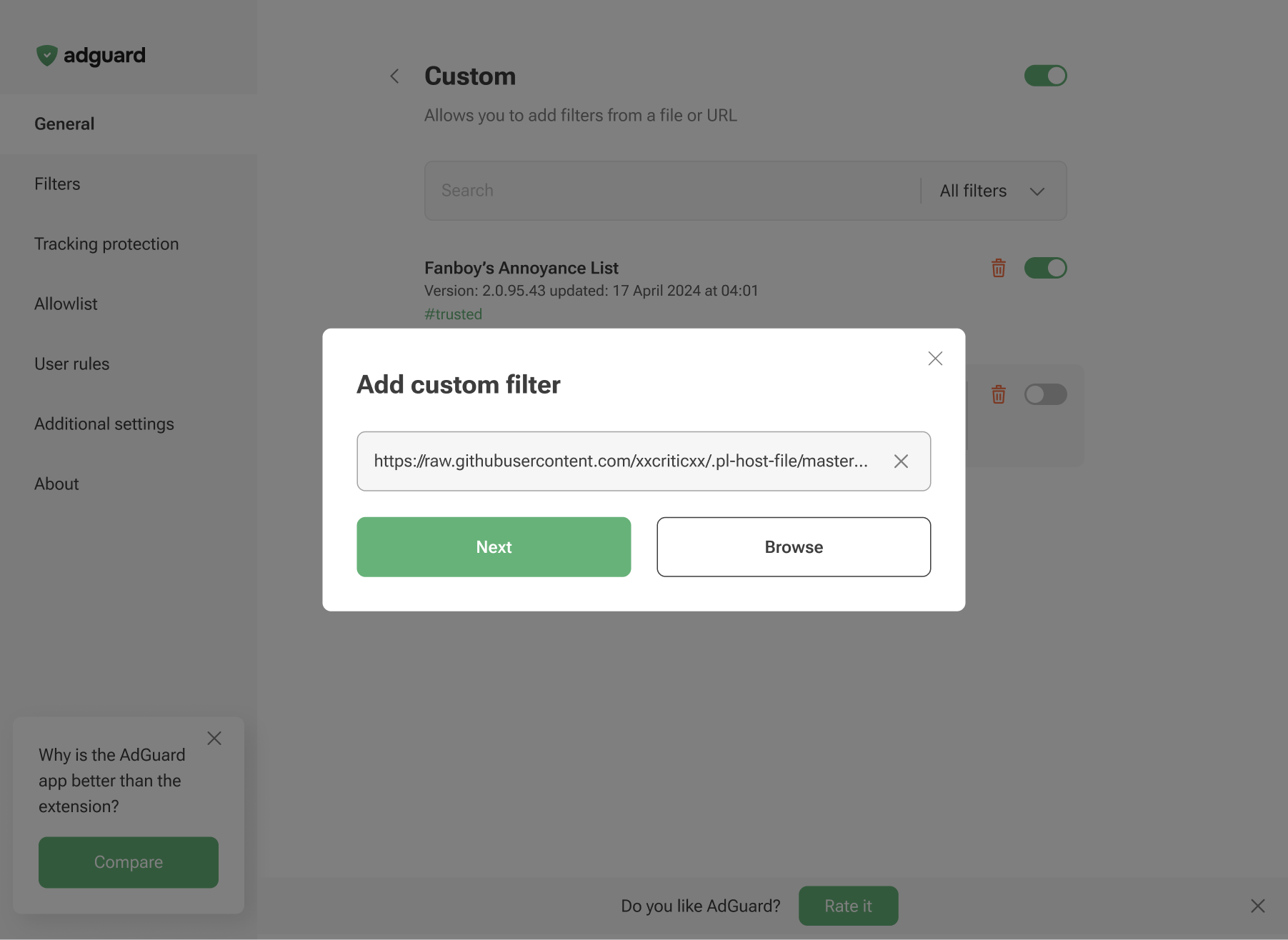Open the All filters dropdown
Screen dimensions: 1288x940
tap(993, 191)
